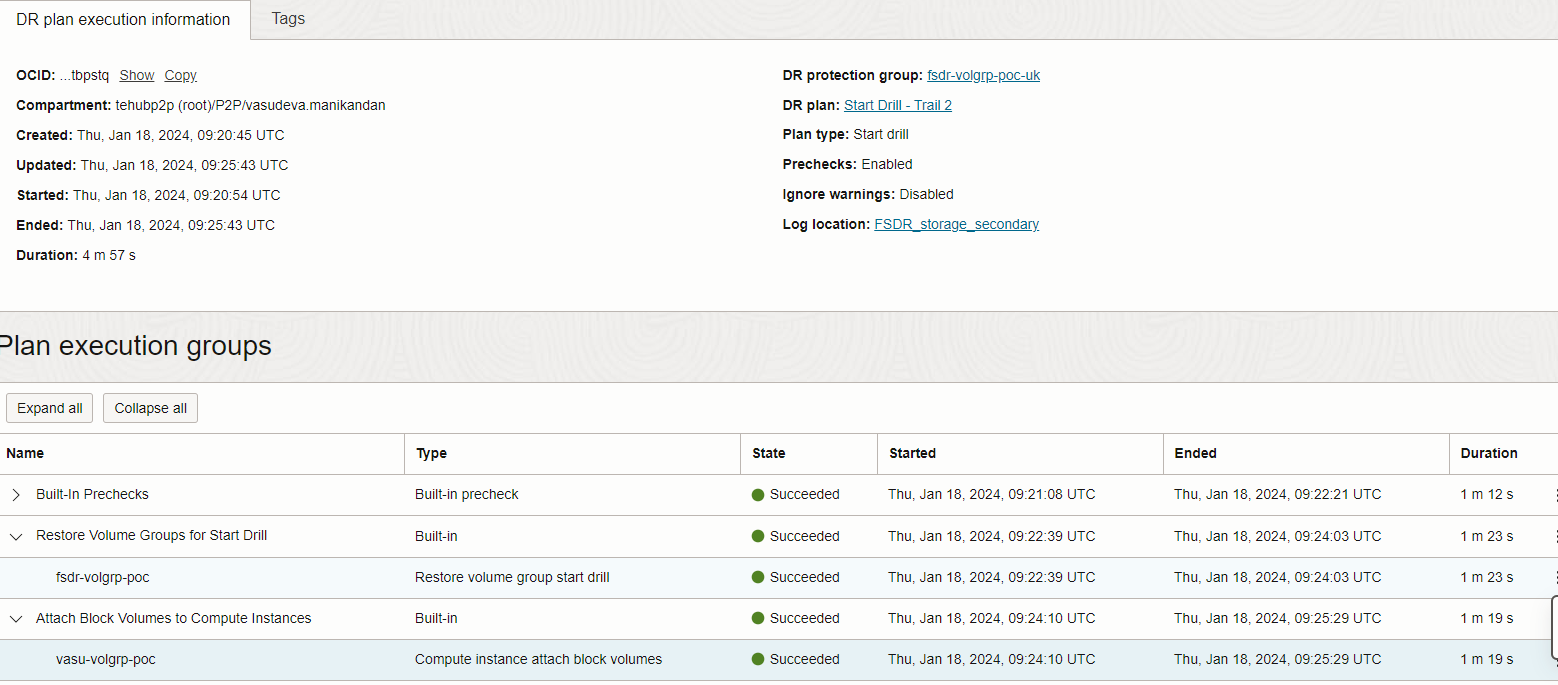This screenshot has width=1558, height=685.
Task: Click the Expand all button
Action: (x=49, y=408)
